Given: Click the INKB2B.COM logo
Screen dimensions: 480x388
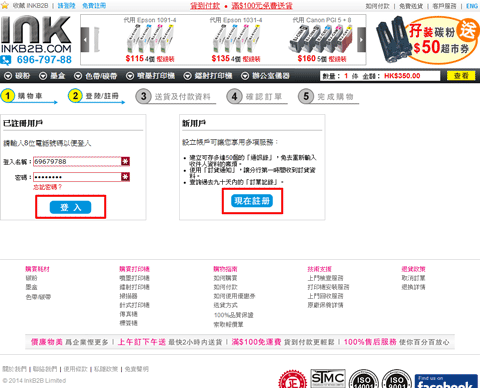Looking at the screenshot, I should [36, 34].
